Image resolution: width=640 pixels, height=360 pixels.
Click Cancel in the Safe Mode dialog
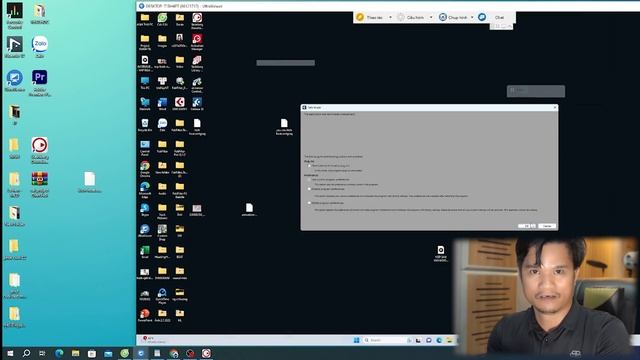[x=547, y=226]
